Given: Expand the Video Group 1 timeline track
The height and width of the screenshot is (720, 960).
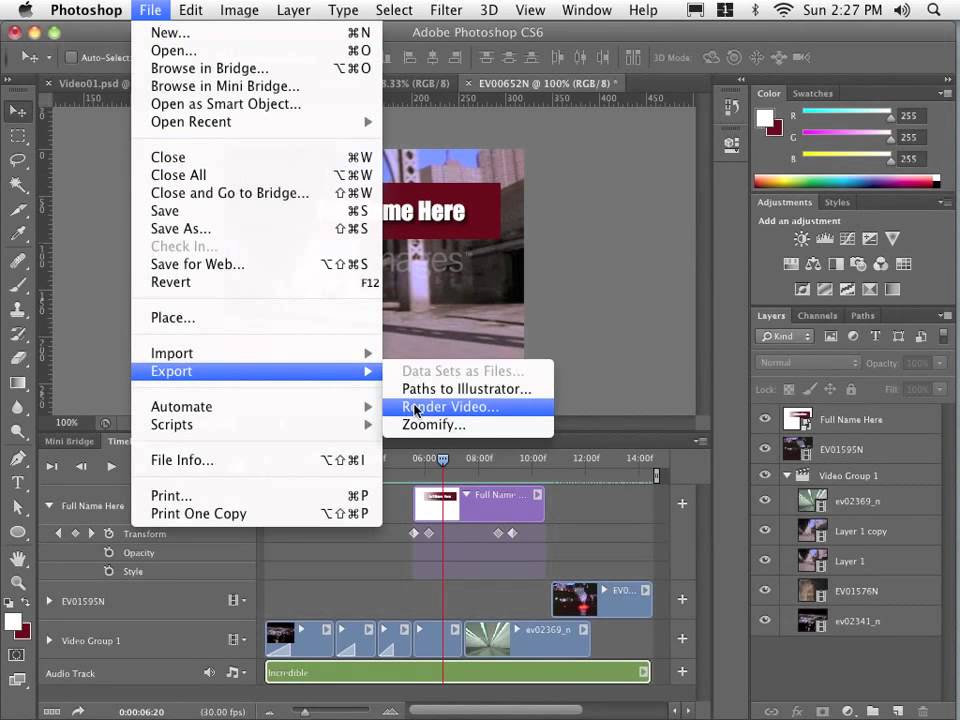Looking at the screenshot, I should pos(50,640).
